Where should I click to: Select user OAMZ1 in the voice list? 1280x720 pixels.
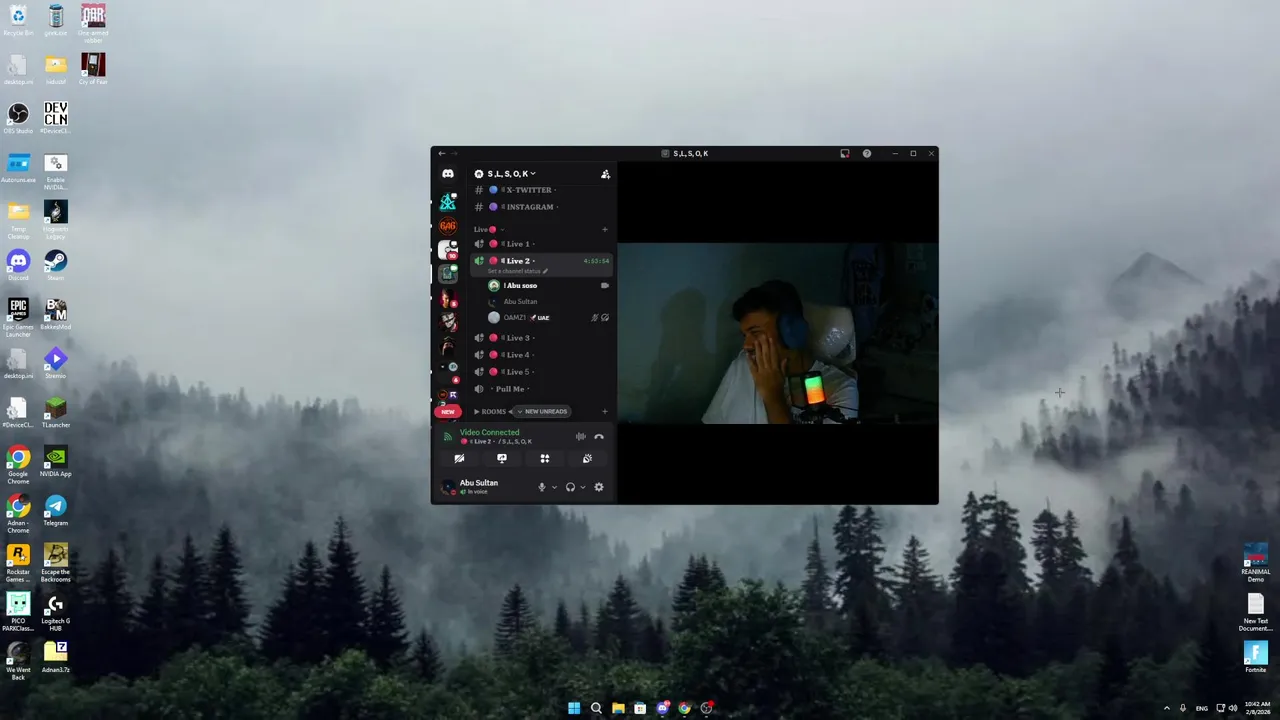(x=548, y=318)
